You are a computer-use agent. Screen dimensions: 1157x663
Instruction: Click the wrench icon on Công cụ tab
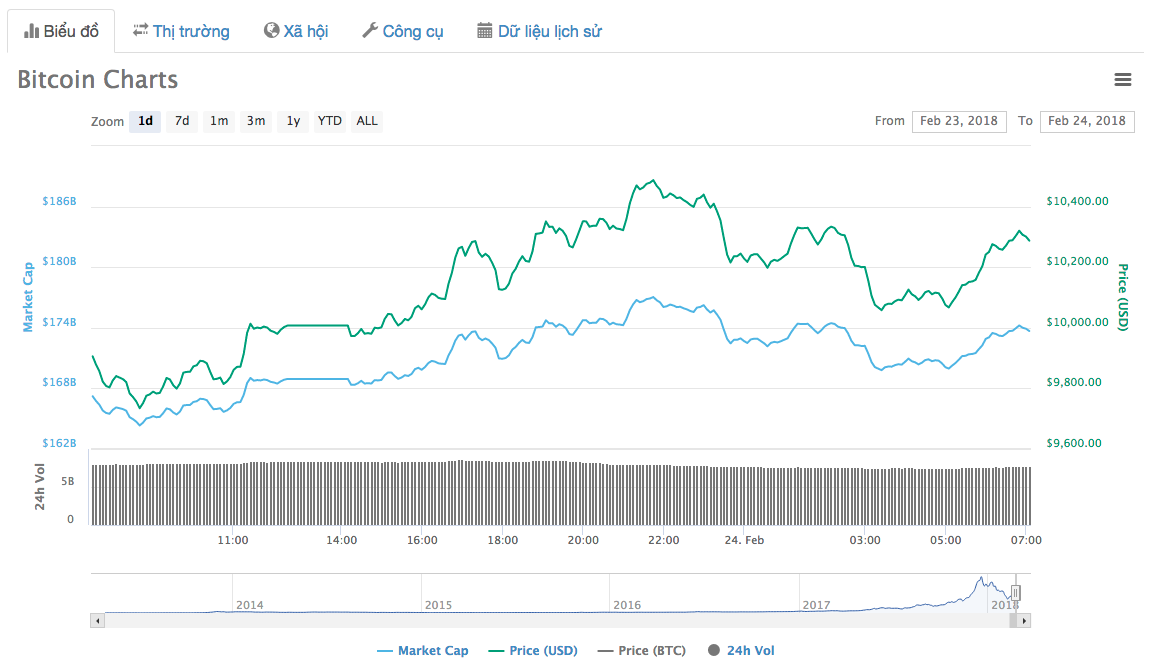[370, 30]
